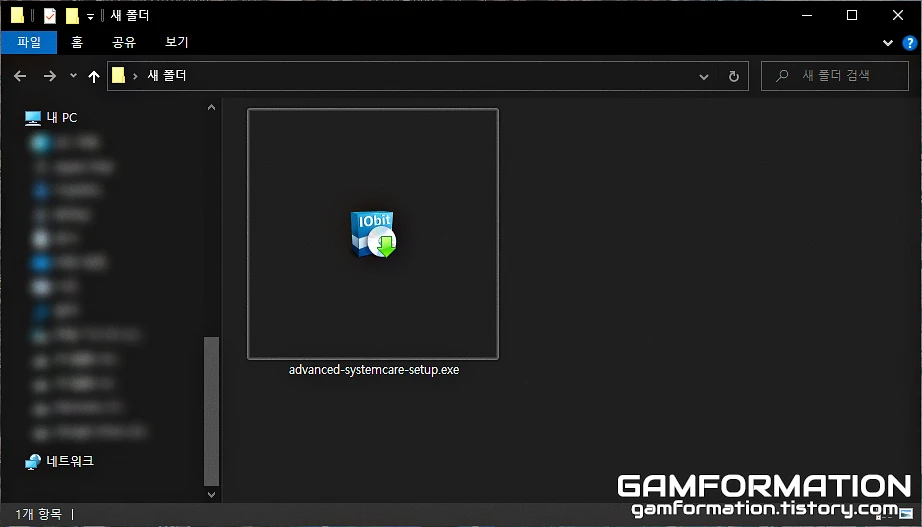The height and width of the screenshot is (527, 922).
Task: Open the 파일 ribbon tab
Action: point(29,42)
